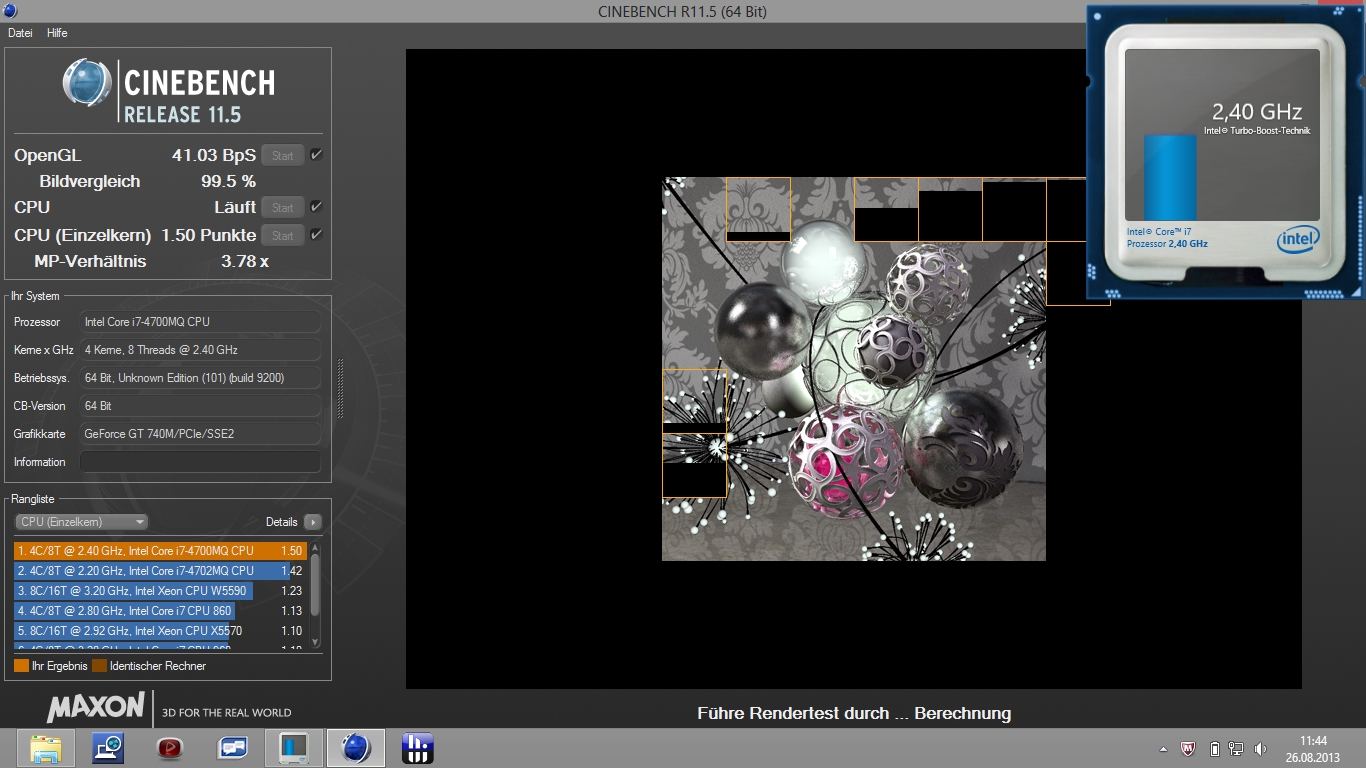Click the Cinebench title bar app icon
Image resolution: width=1366 pixels, height=768 pixels.
(x=10, y=10)
